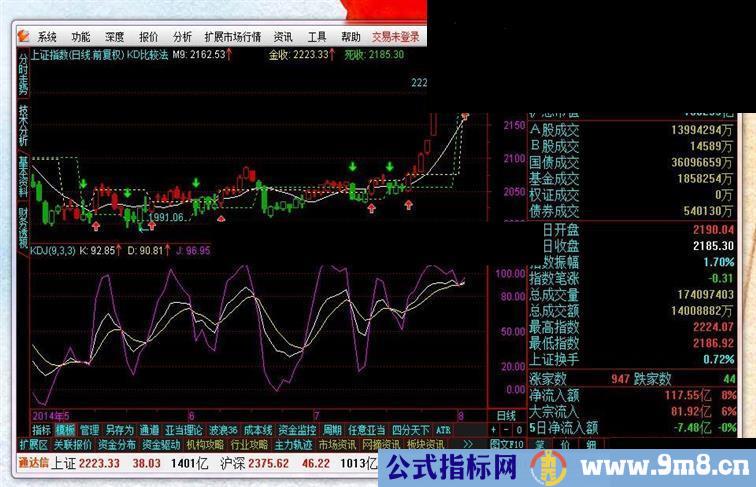This screenshot has height=487, width=756.
Task: Open the 主力轨迹 bottom tab
Action: tap(294, 443)
